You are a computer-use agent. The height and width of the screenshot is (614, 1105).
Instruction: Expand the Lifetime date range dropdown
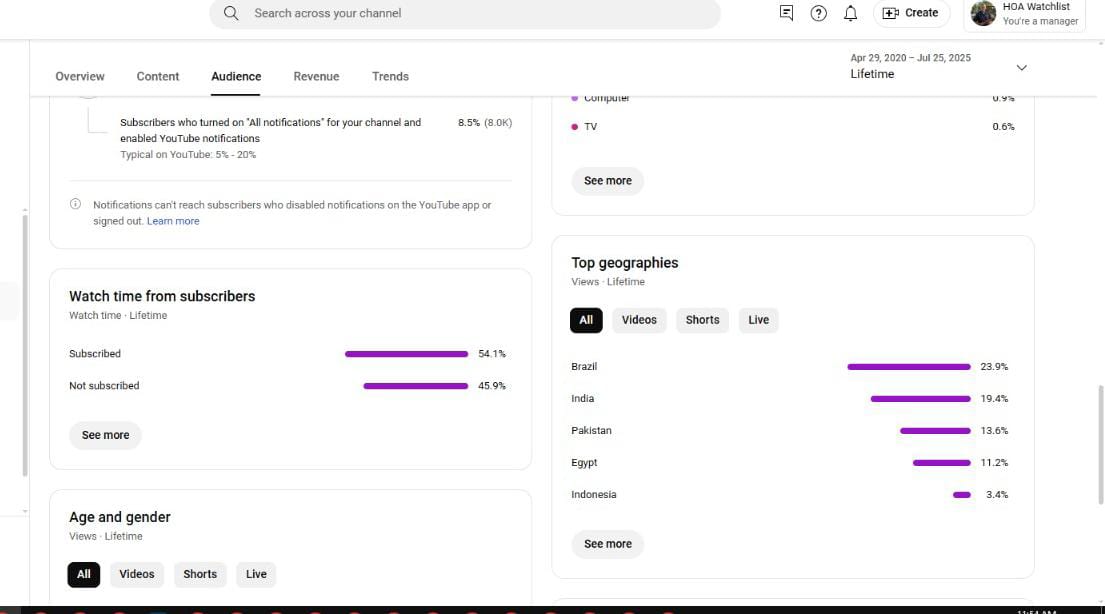pyautogui.click(x=1020, y=67)
